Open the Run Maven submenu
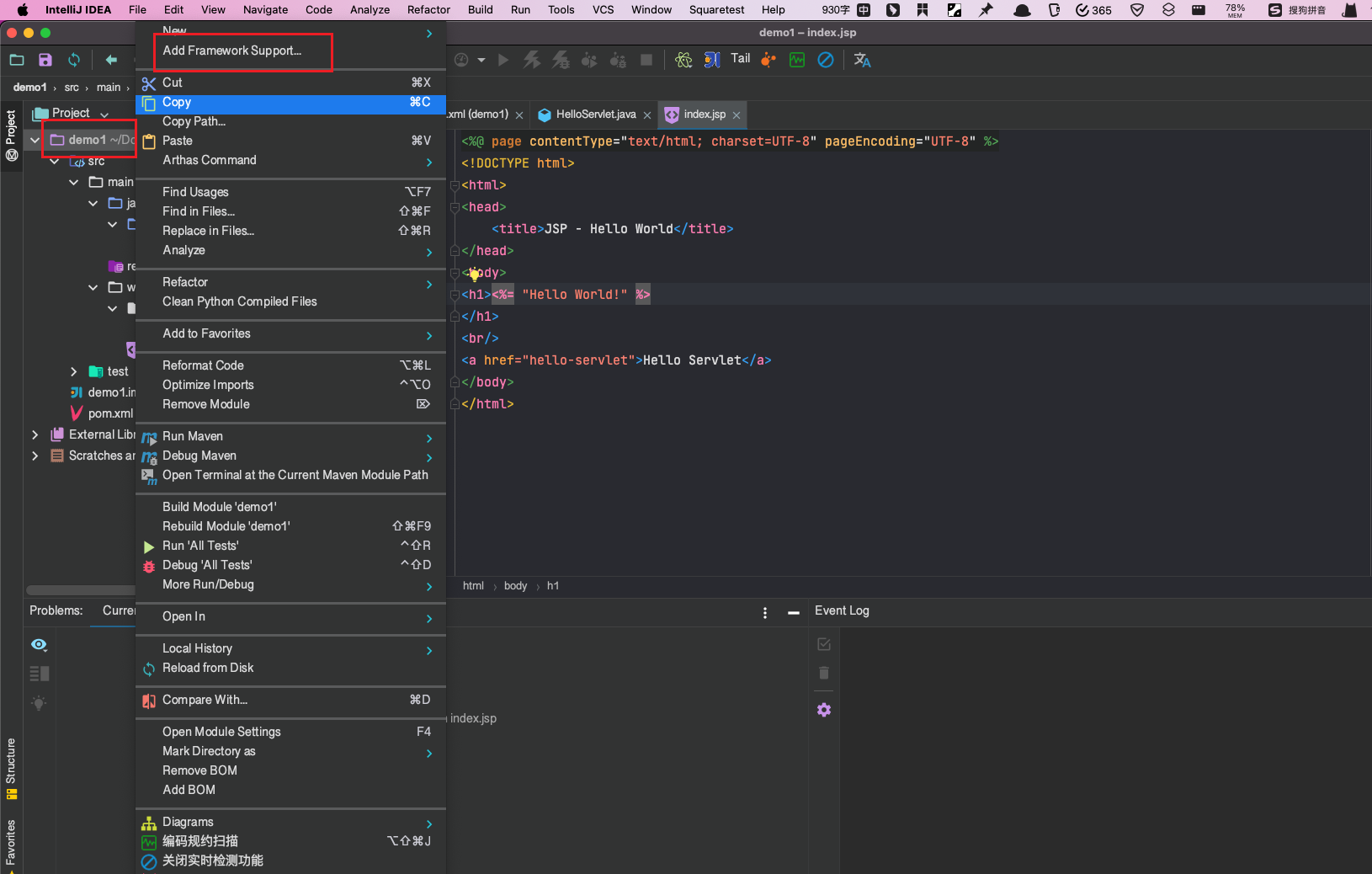The height and width of the screenshot is (874, 1372). [x=290, y=436]
